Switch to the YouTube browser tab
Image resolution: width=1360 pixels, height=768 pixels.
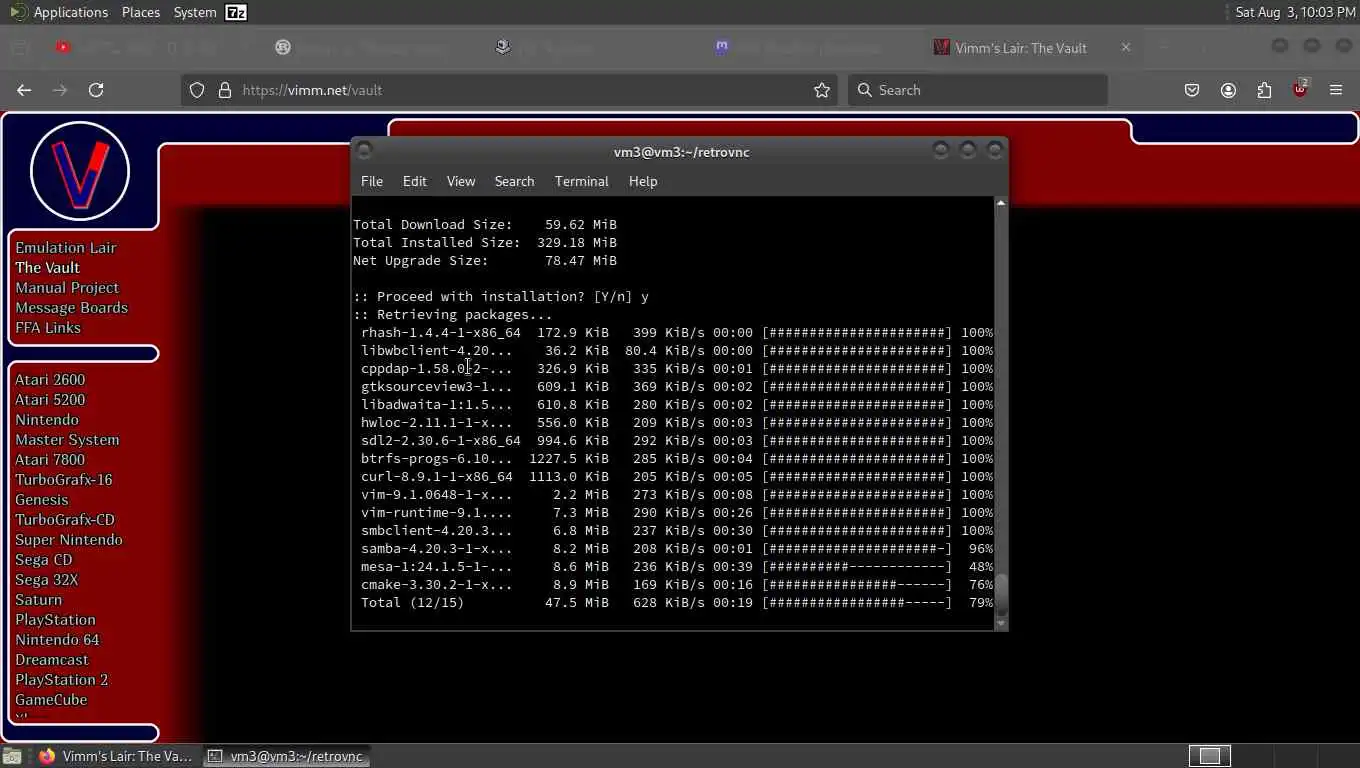click(63, 47)
